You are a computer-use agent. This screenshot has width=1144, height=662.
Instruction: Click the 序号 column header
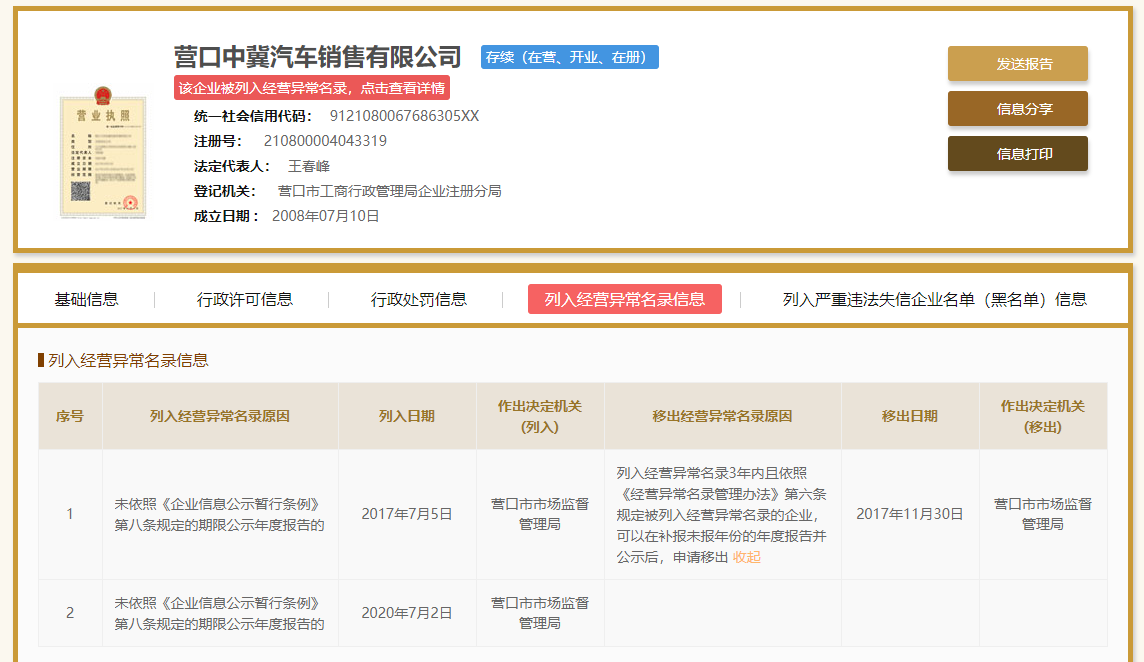pyautogui.click(x=70, y=416)
